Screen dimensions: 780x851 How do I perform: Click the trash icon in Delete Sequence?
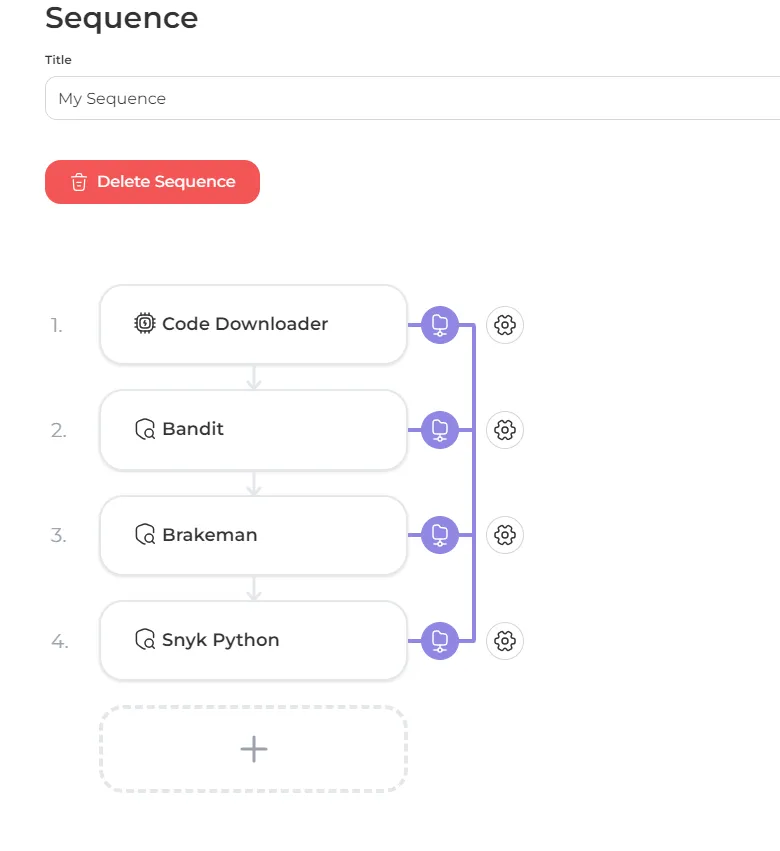(79, 182)
